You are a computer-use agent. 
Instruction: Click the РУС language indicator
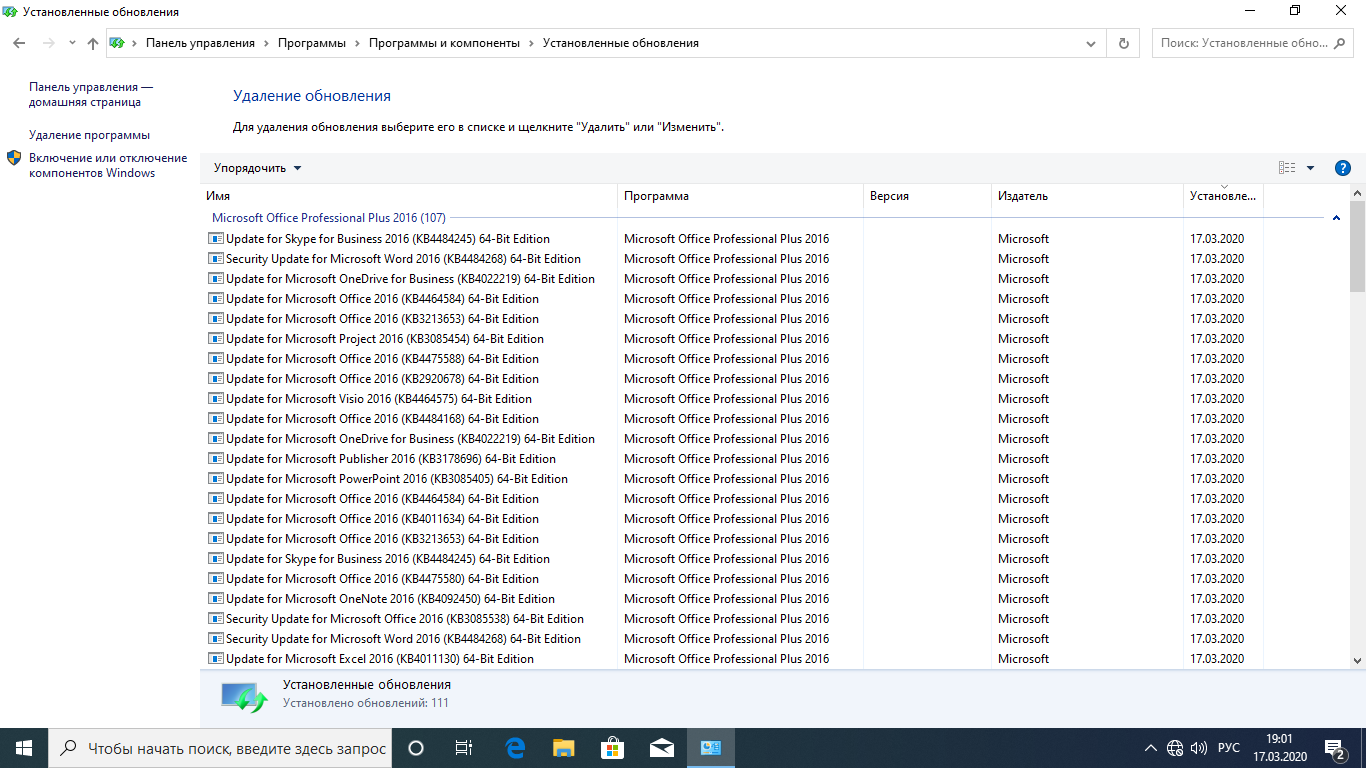point(1229,748)
